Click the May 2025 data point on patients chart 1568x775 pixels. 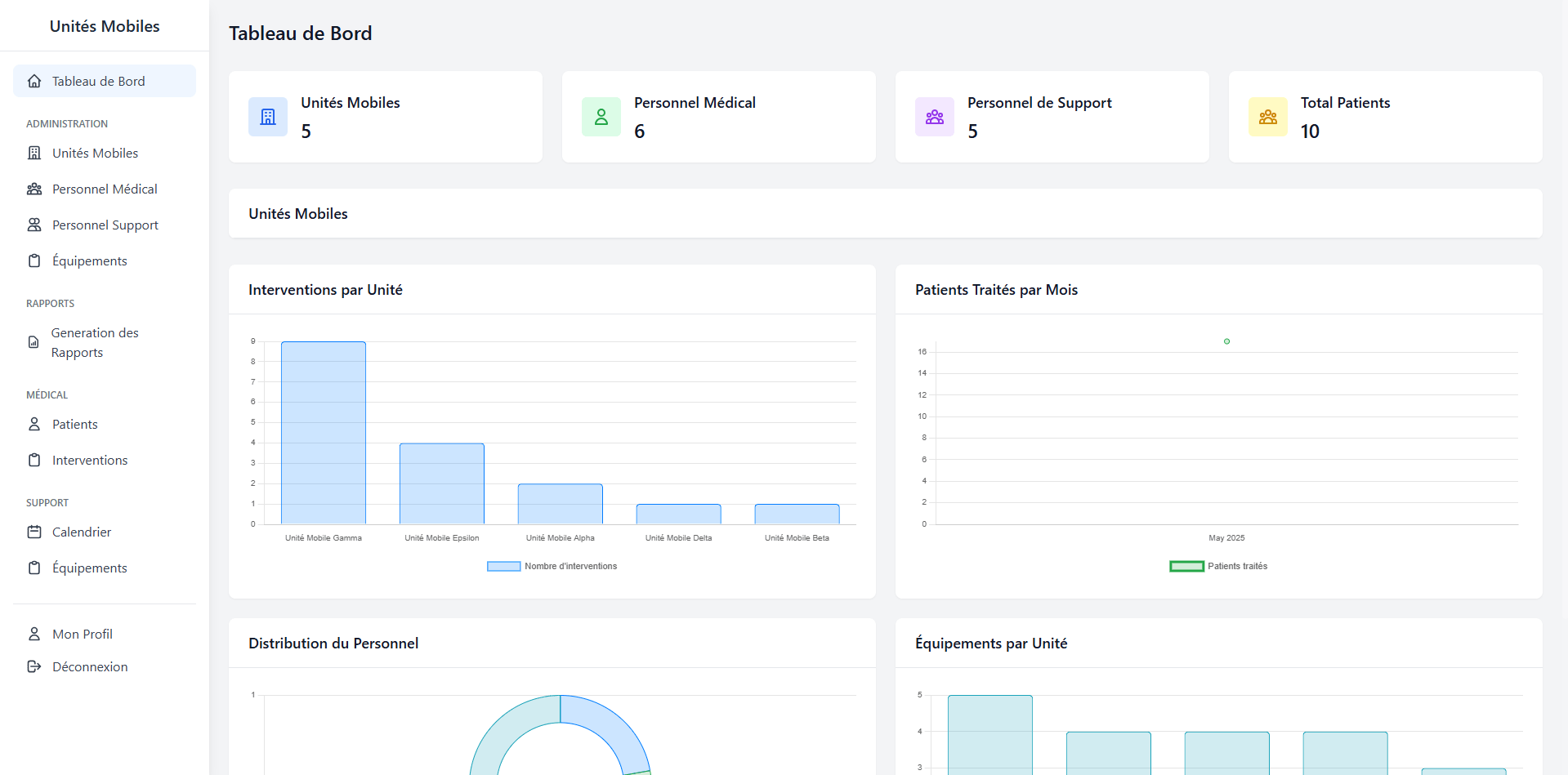pyautogui.click(x=1226, y=341)
